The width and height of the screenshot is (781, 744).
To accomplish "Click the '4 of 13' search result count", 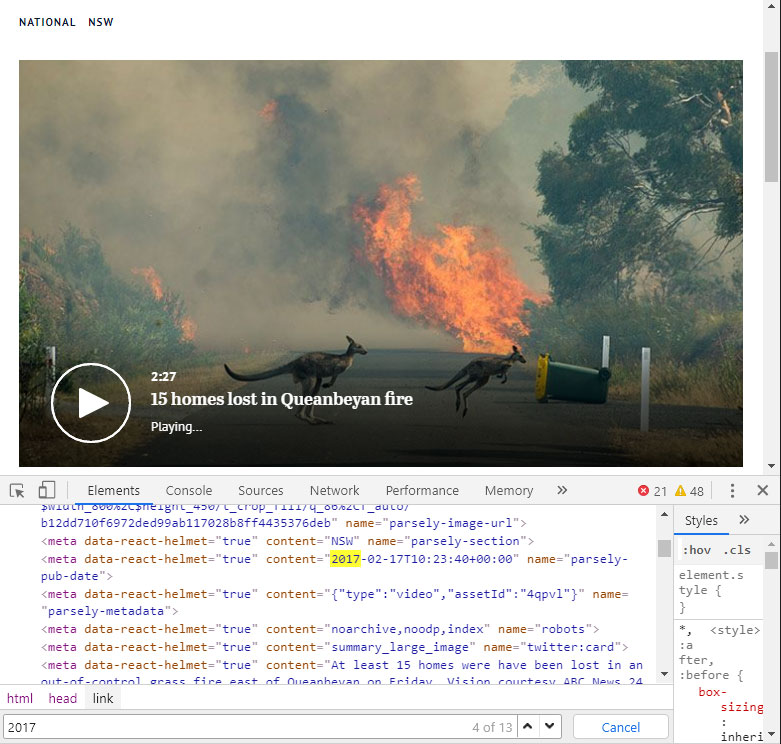I will 492,728.
